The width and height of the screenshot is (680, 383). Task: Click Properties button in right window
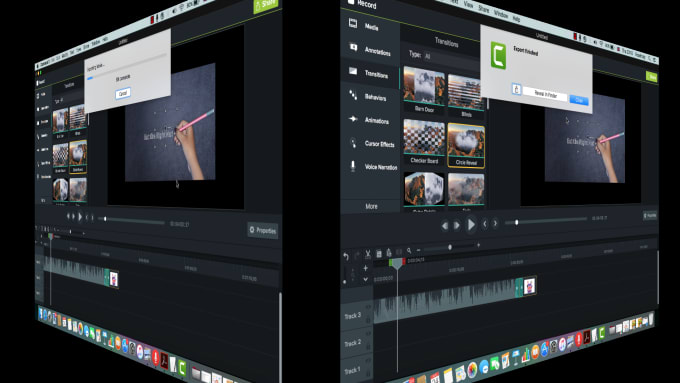pyautogui.click(x=650, y=215)
